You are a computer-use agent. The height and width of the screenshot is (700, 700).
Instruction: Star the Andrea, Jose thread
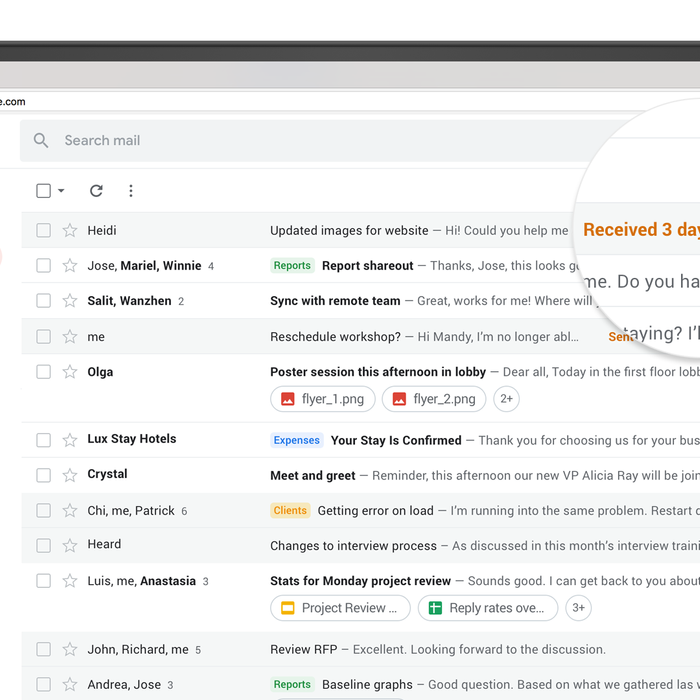[x=70, y=684]
